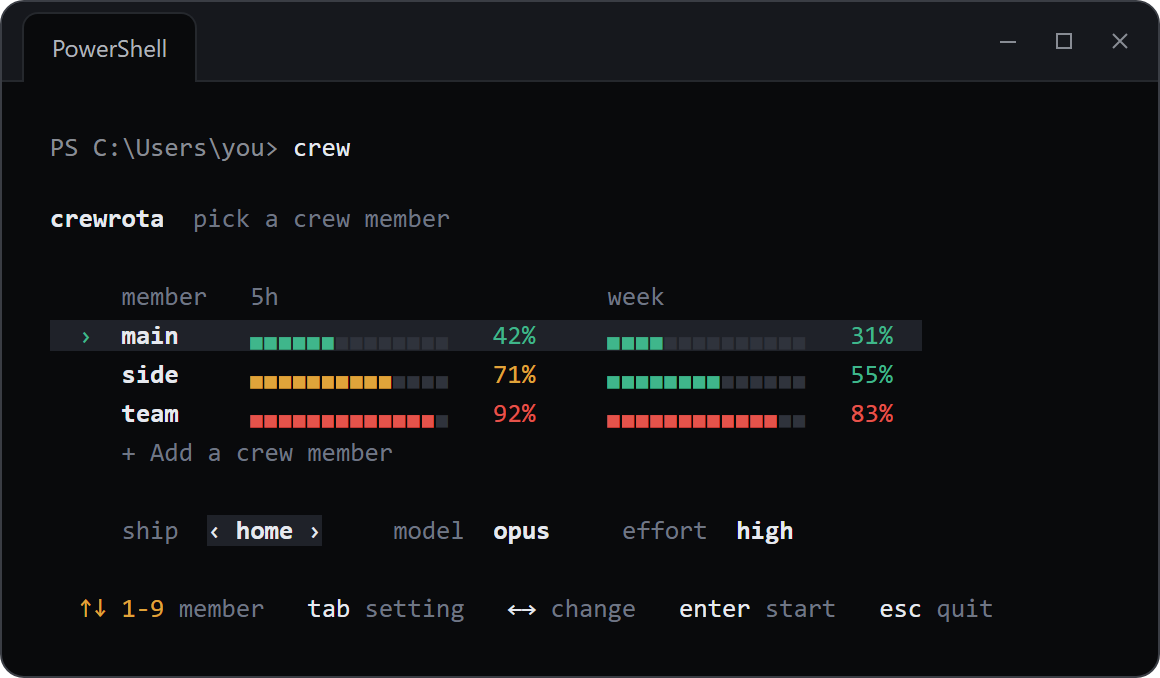Click the 'crewrota' title text
1160x678 pixels.
[x=107, y=219]
